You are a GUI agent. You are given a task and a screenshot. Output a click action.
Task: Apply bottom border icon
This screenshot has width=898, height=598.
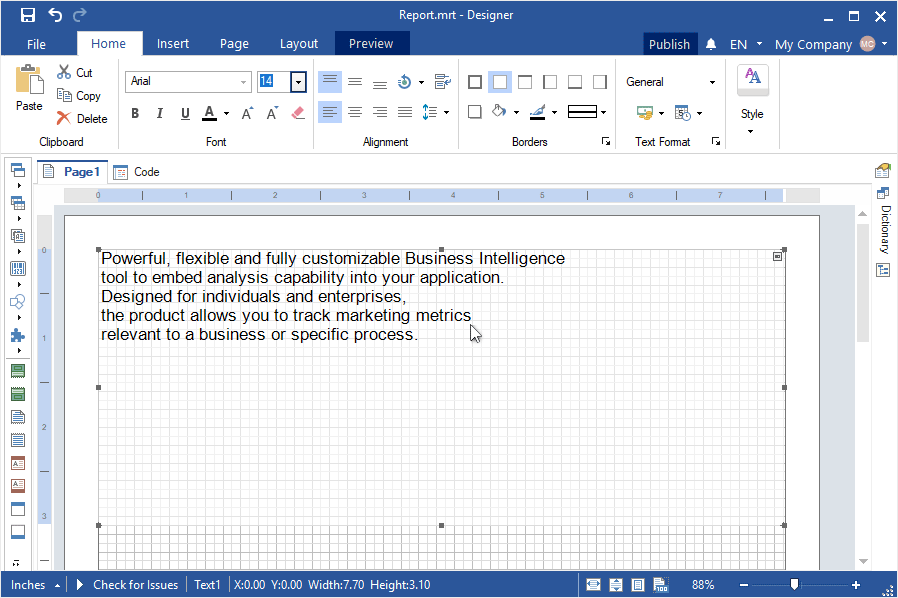click(x=575, y=82)
